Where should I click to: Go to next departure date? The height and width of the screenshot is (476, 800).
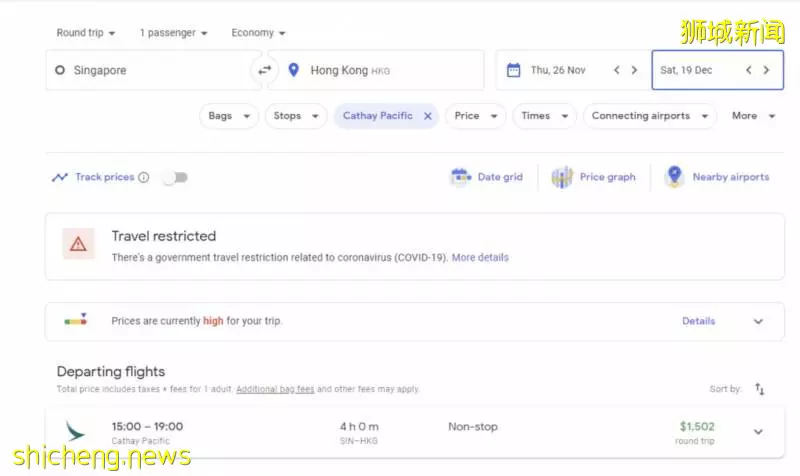pos(634,70)
